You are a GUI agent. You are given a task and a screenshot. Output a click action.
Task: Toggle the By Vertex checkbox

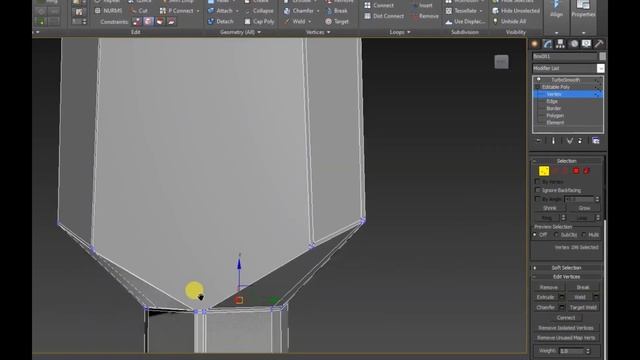[x=538, y=181]
